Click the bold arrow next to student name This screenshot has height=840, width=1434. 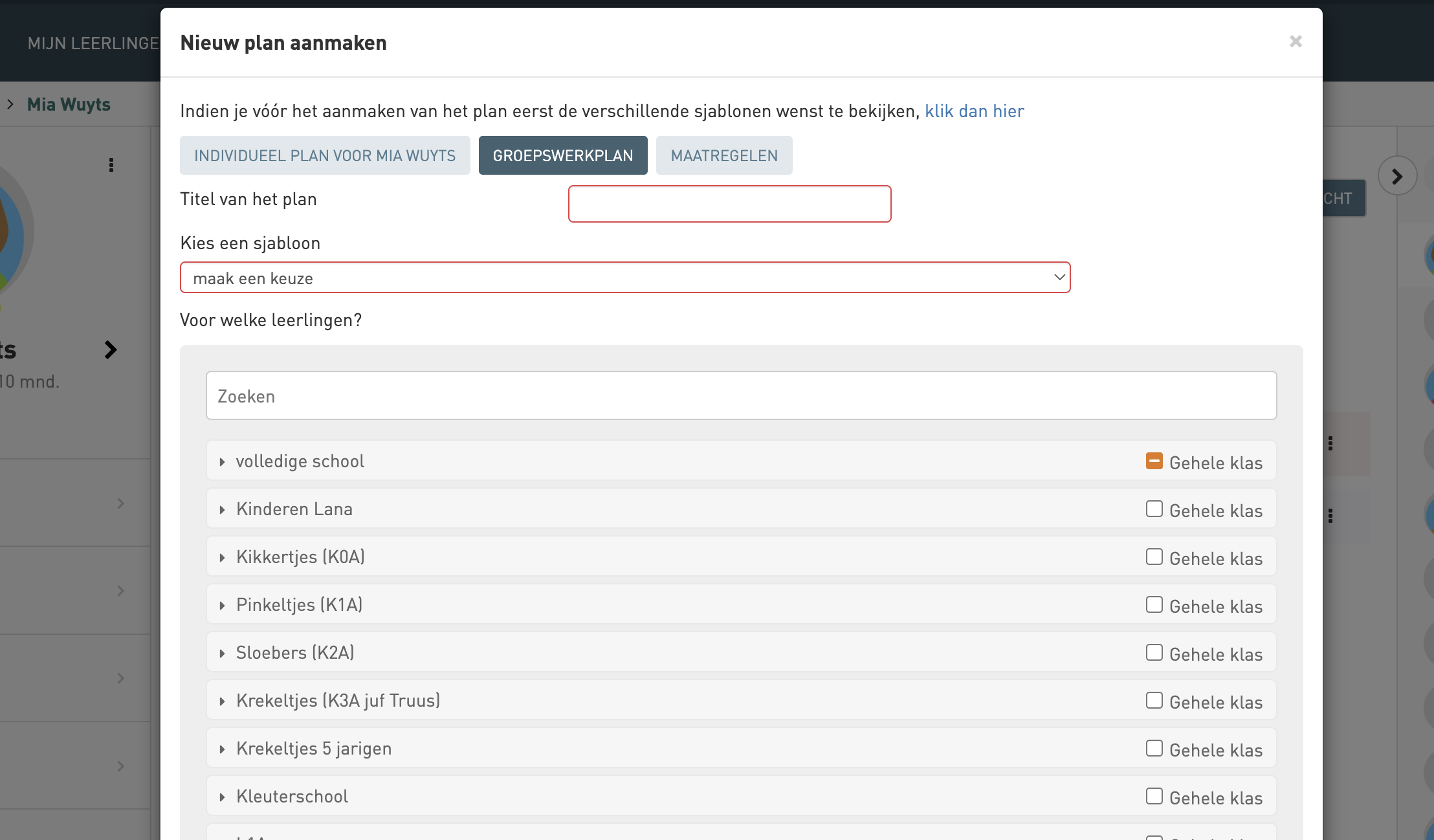click(111, 350)
